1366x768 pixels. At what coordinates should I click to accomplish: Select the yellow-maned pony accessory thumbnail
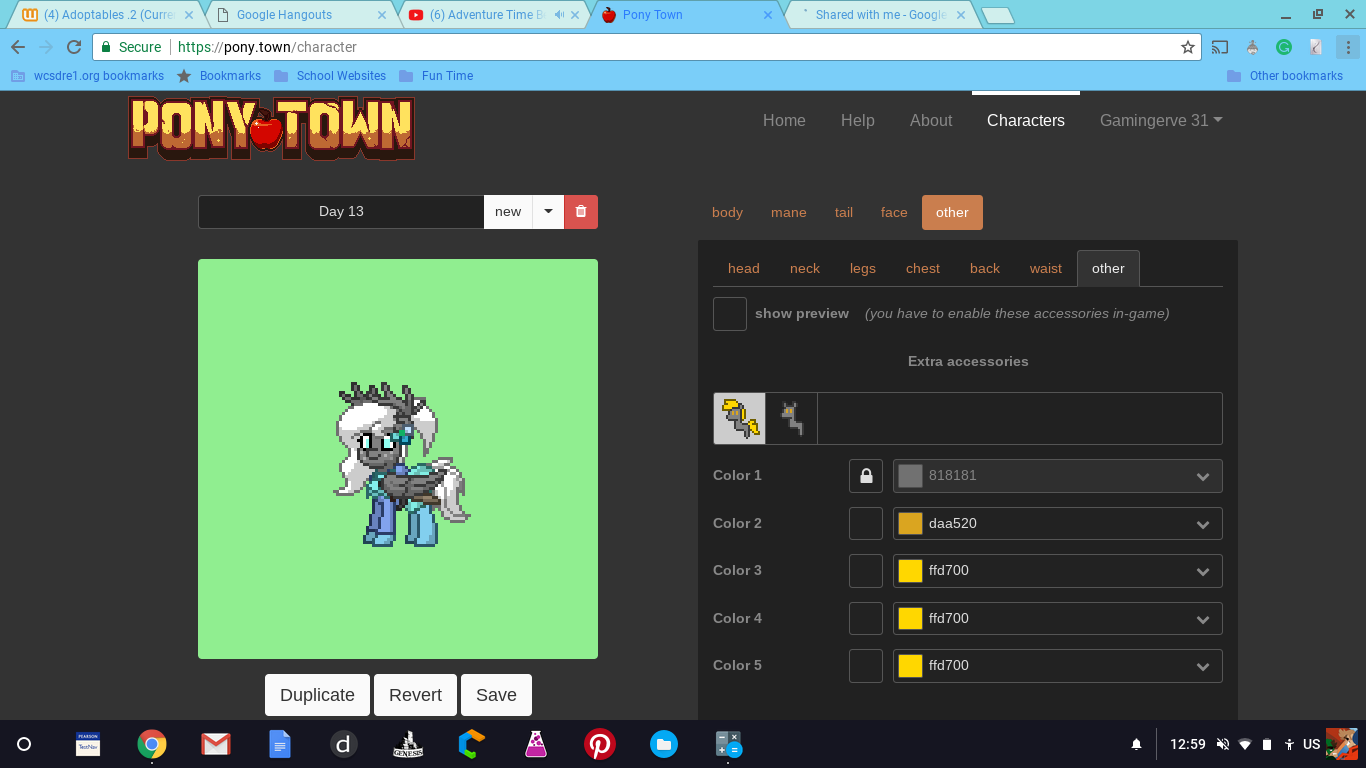click(740, 418)
